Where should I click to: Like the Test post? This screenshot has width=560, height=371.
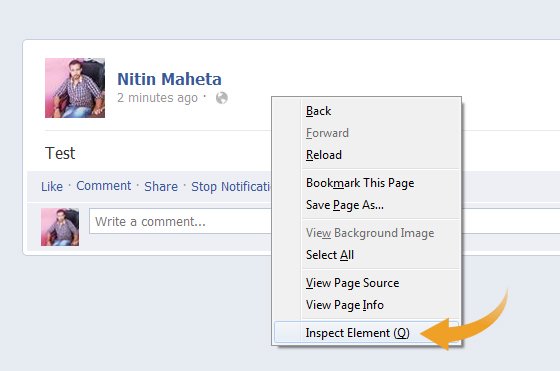pyautogui.click(x=52, y=186)
